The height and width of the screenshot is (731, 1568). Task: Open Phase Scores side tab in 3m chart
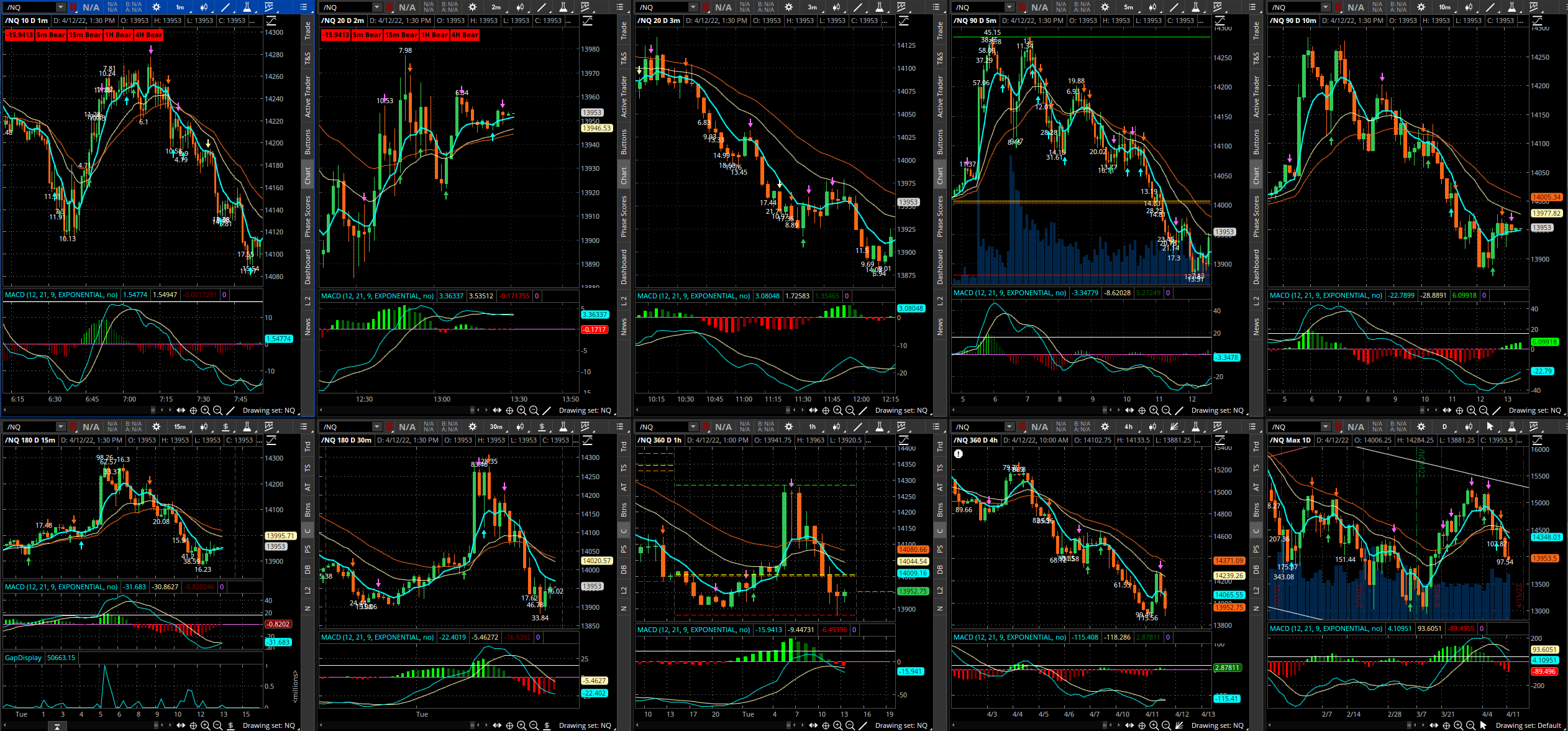tap(940, 216)
